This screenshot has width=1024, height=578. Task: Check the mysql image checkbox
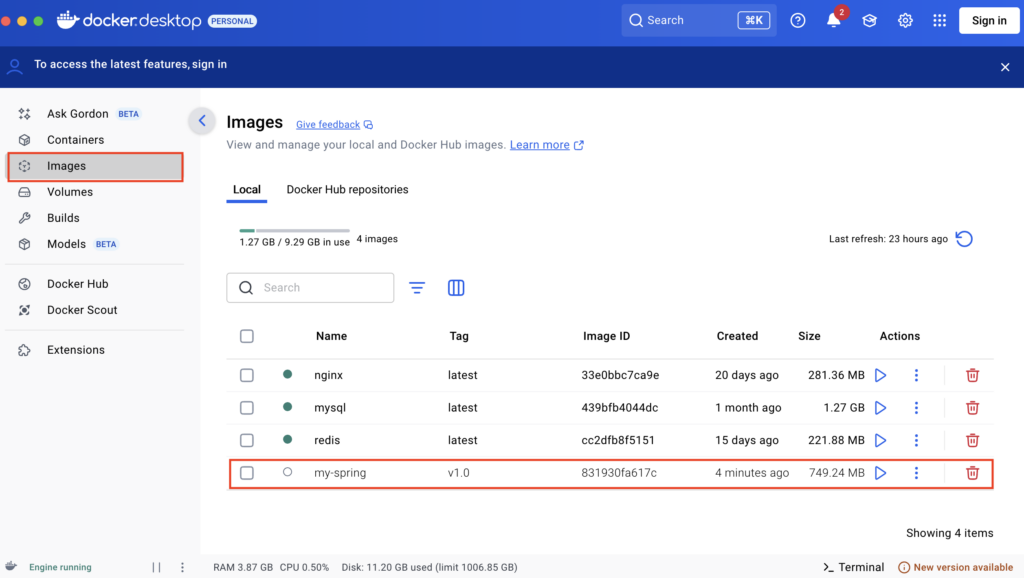247,408
